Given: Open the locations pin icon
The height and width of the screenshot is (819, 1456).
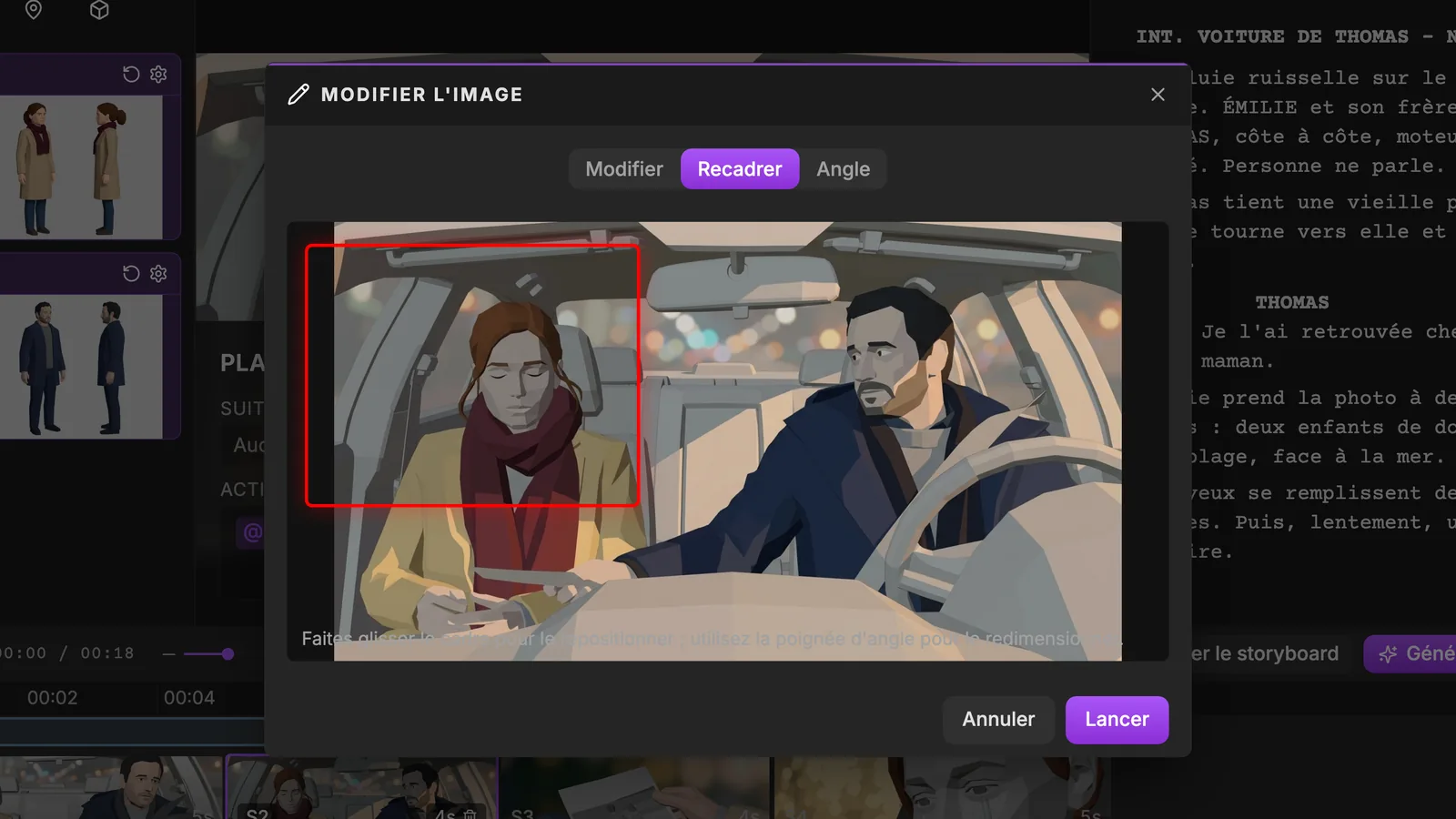Looking at the screenshot, I should click(34, 10).
